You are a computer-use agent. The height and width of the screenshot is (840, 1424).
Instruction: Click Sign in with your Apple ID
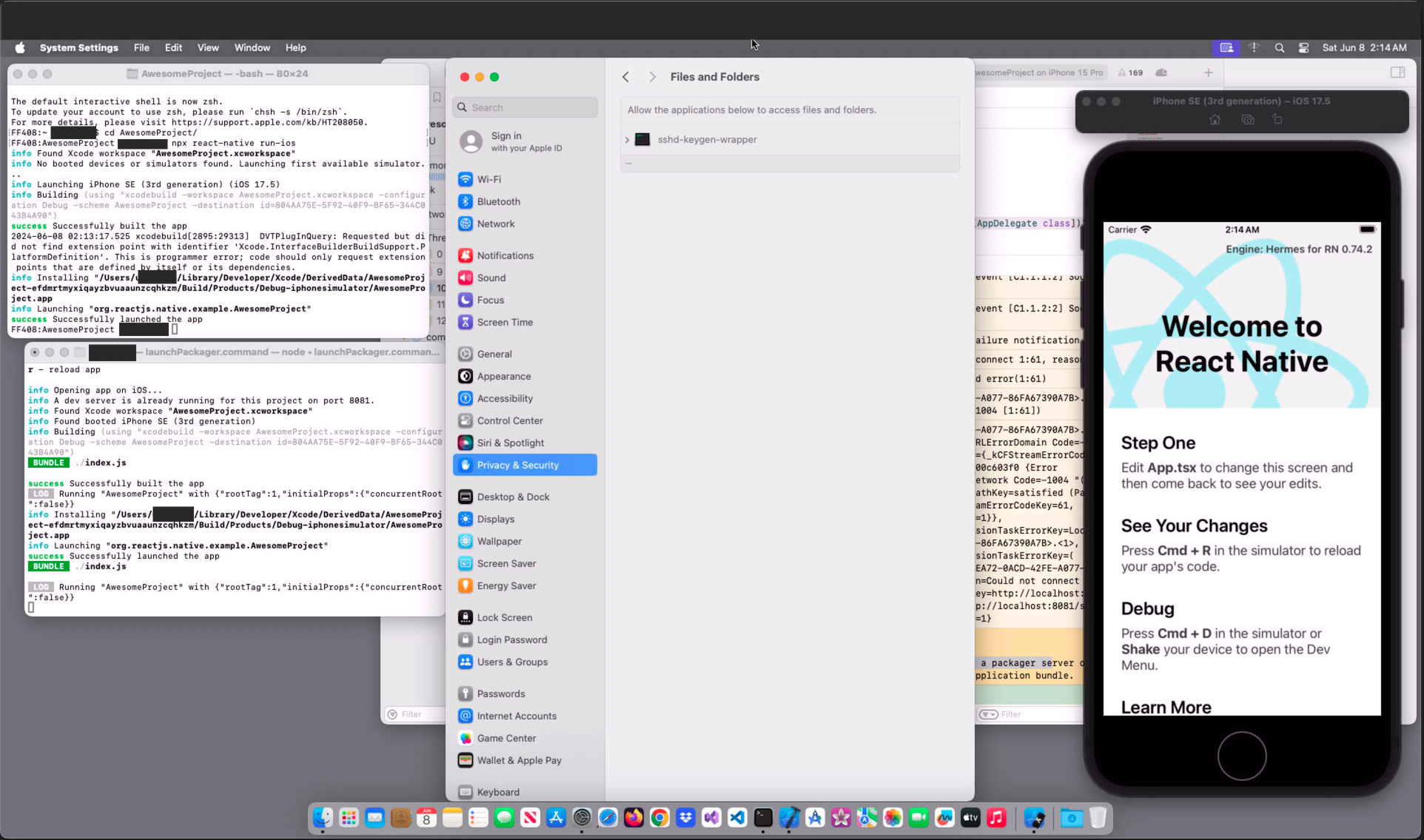pyautogui.click(x=525, y=141)
